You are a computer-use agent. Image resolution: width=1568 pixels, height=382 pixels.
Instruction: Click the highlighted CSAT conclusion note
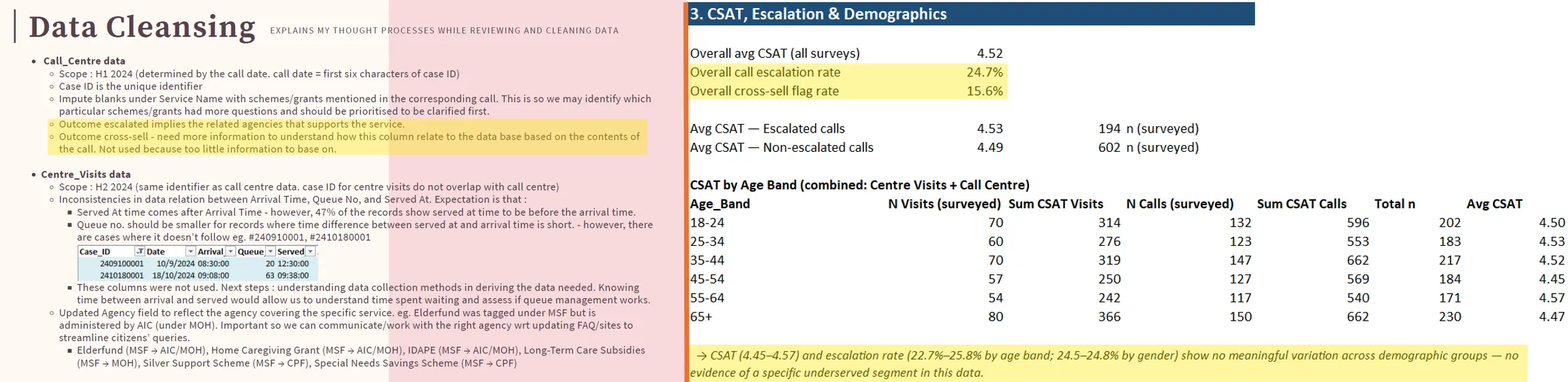point(1108,364)
